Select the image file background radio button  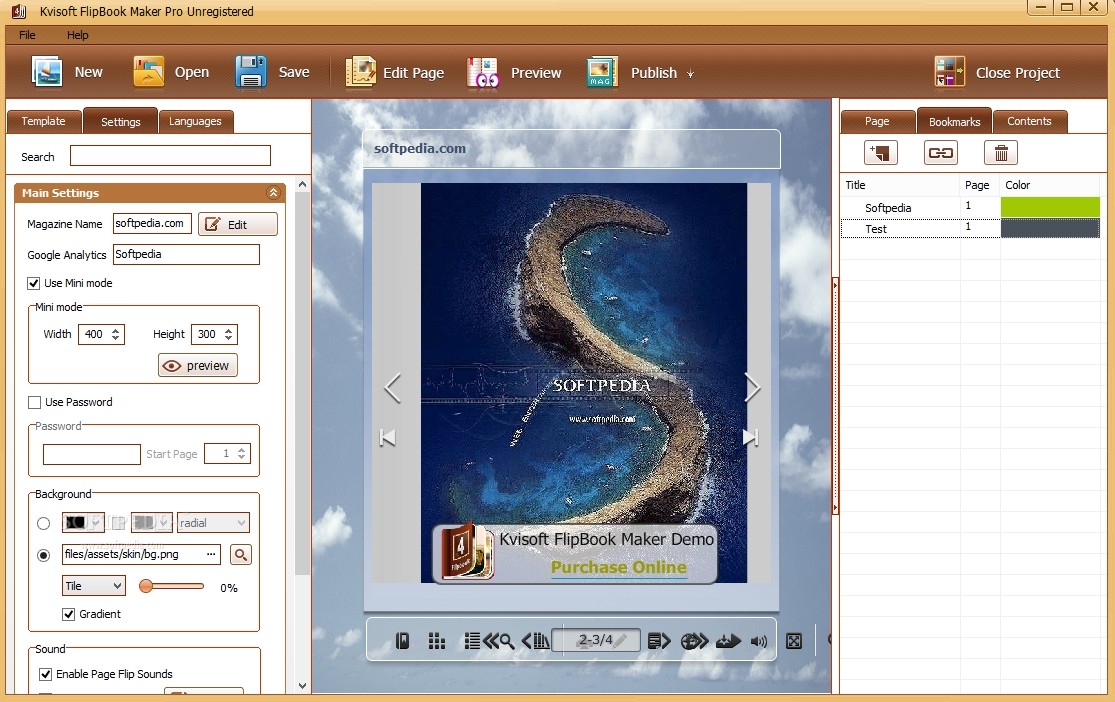43,555
